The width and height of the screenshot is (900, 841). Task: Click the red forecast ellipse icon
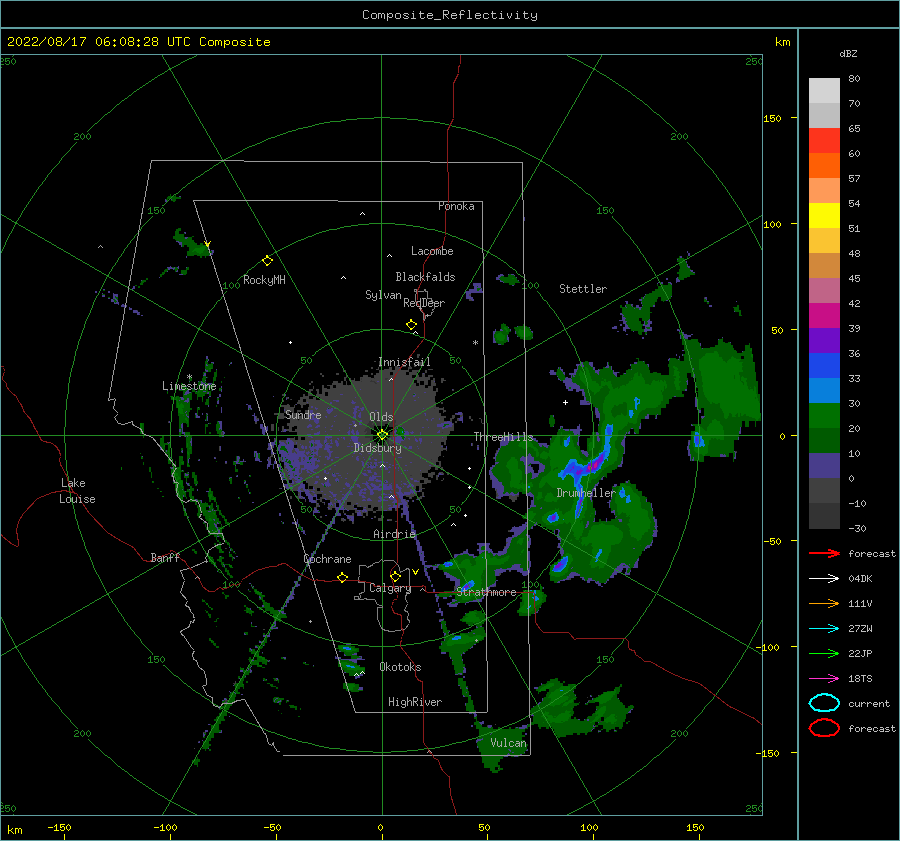click(824, 728)
